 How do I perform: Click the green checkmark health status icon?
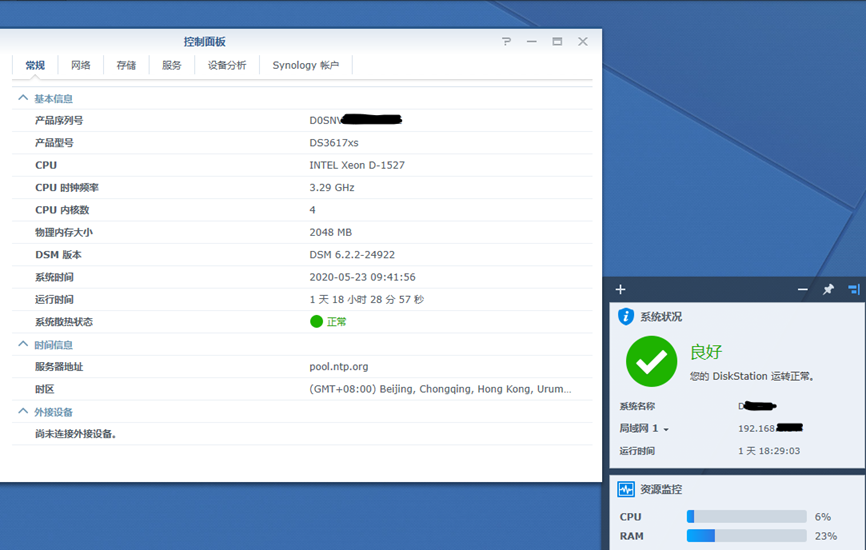(651, 361)
